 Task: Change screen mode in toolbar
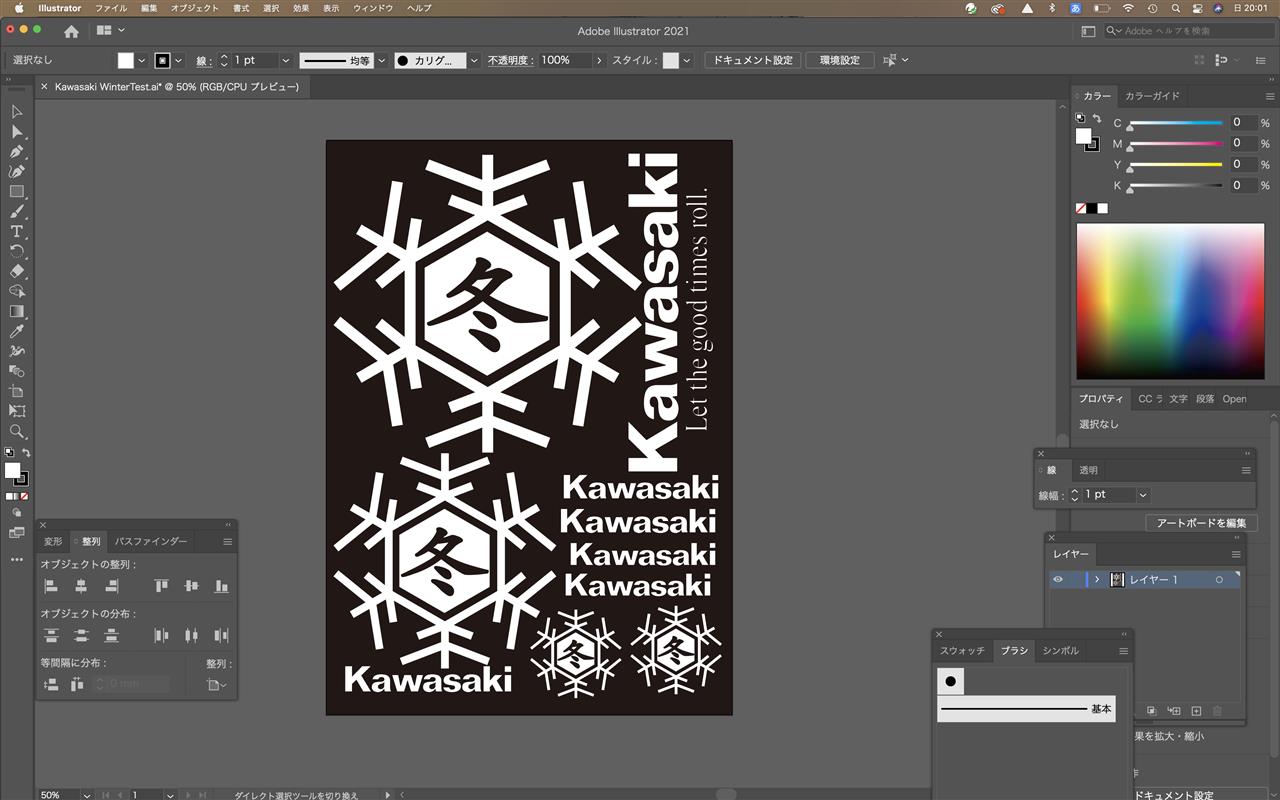[17, 533]
